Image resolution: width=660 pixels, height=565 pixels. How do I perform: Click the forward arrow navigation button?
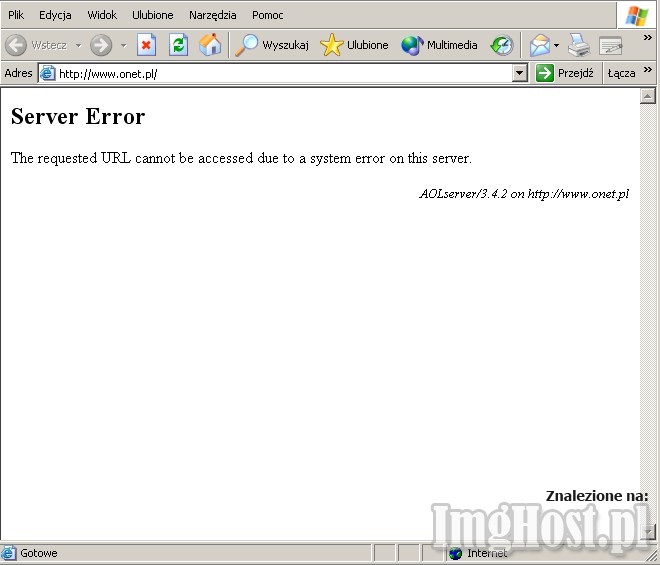pyautogui.click(x=101, y=45)
